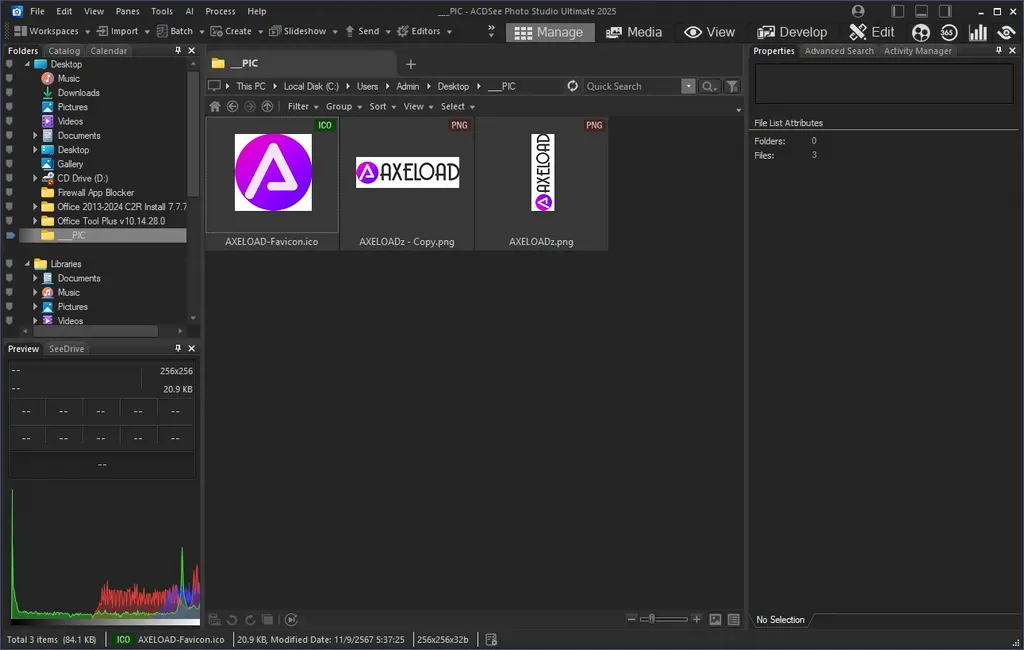Expand the toolbar overflow chevron

click(x=491, y=30)
